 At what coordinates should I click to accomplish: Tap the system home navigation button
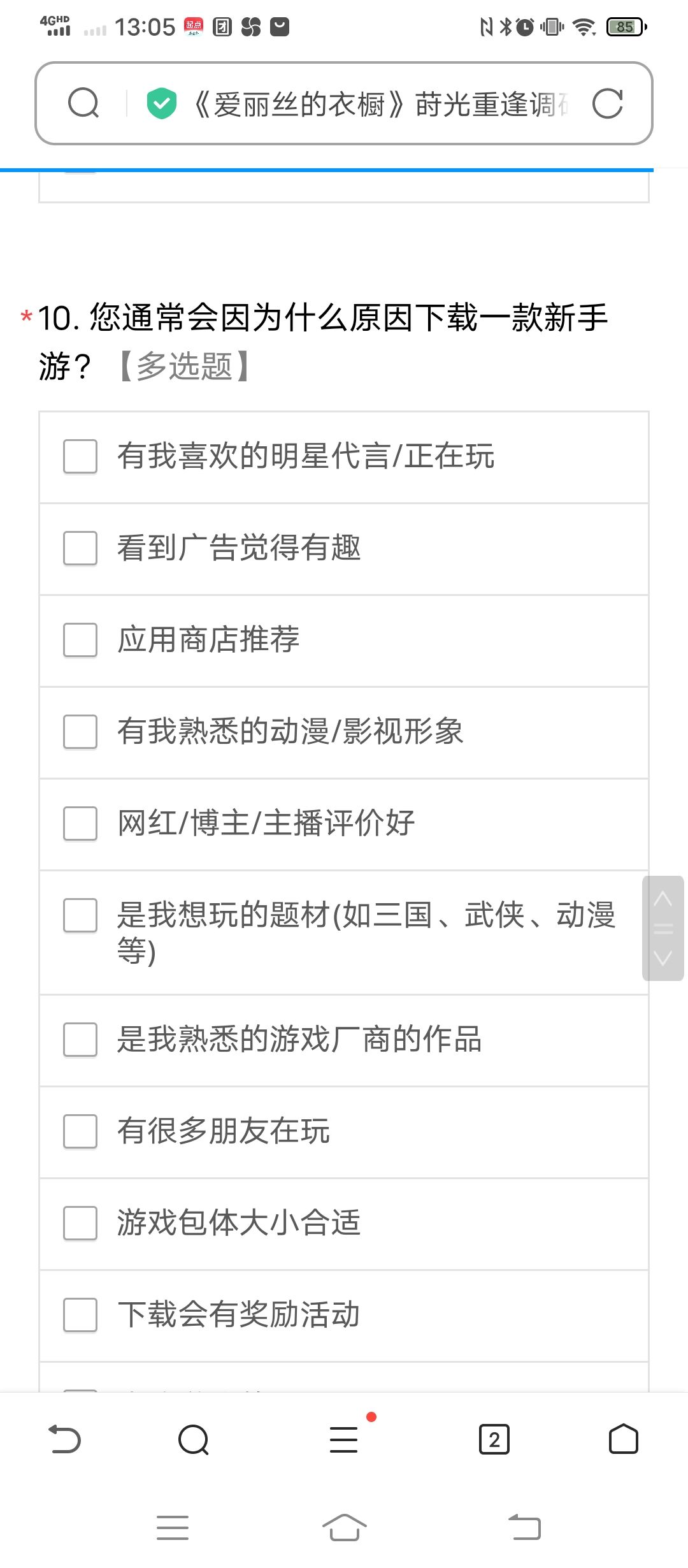click(344, 1527)
